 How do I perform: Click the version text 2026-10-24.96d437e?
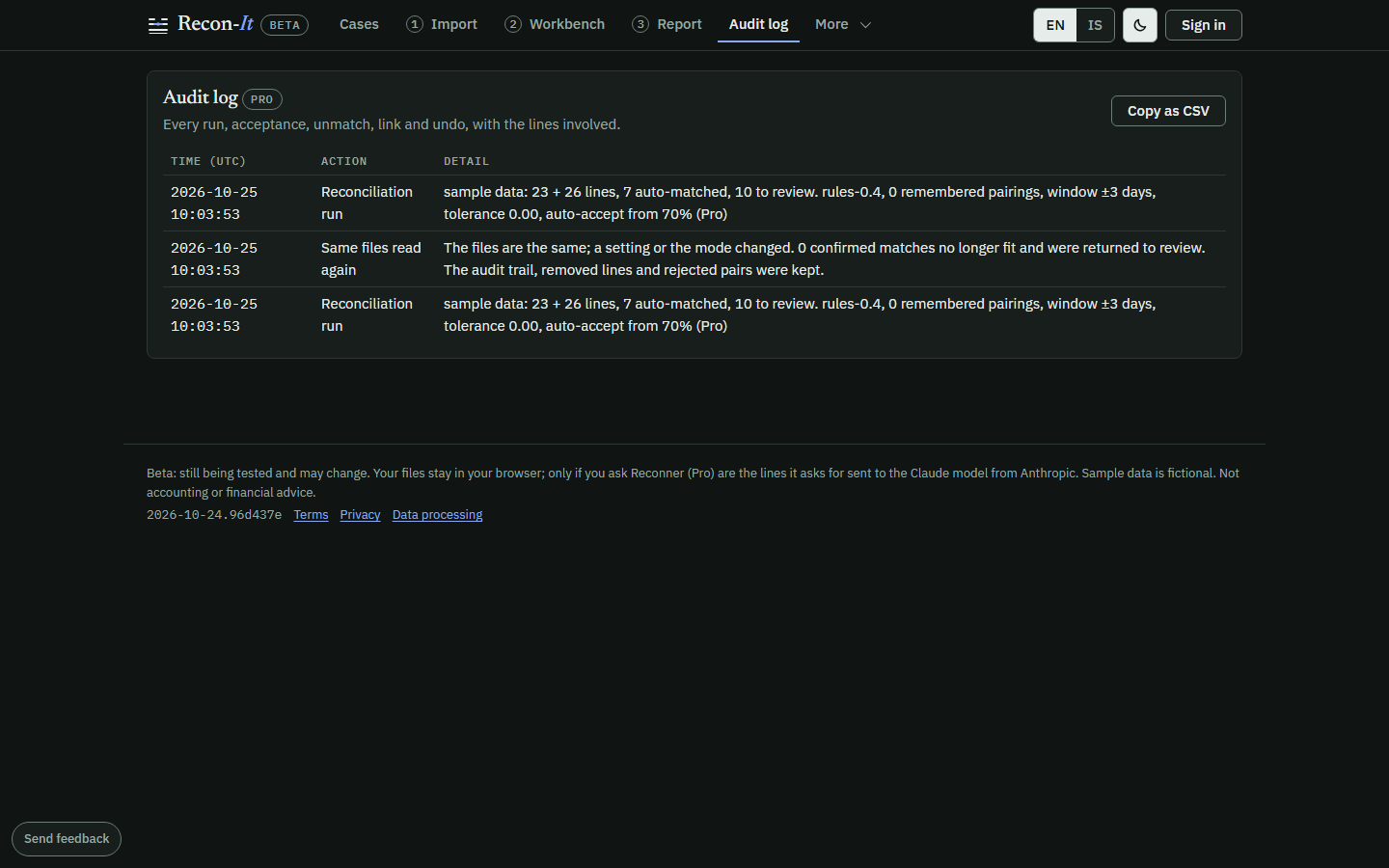click(x=214, y=515)
